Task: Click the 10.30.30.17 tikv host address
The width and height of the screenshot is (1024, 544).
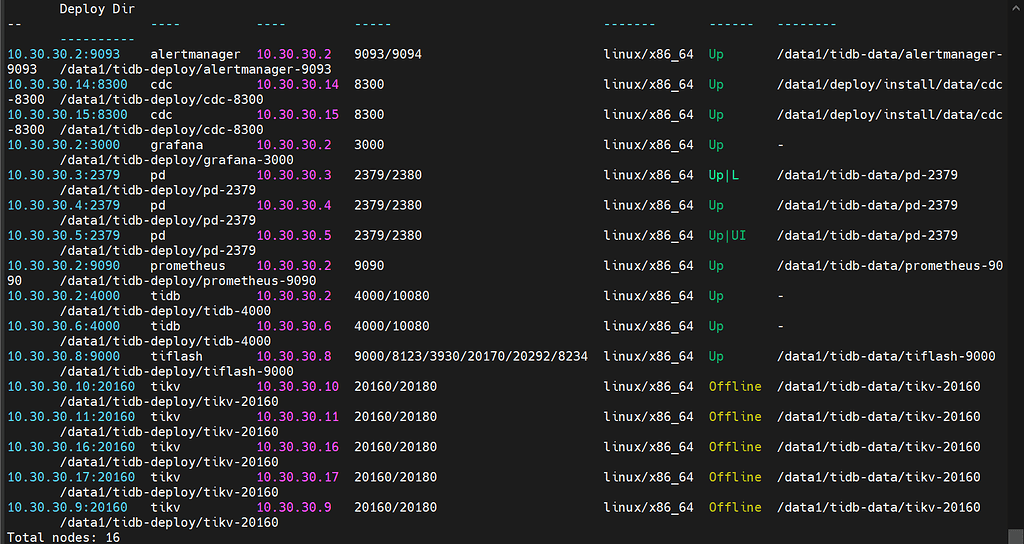Action: [x=298, y=477]
